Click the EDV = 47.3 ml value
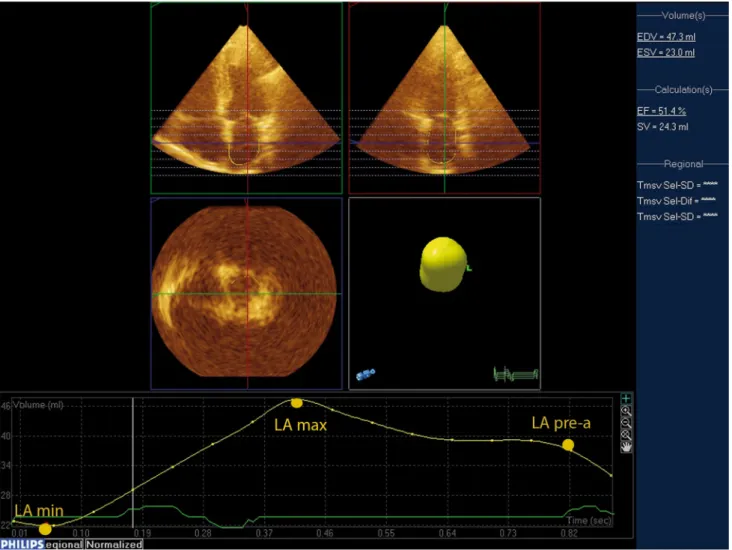Viewport: 732px width, 550px height. [666, 37]
